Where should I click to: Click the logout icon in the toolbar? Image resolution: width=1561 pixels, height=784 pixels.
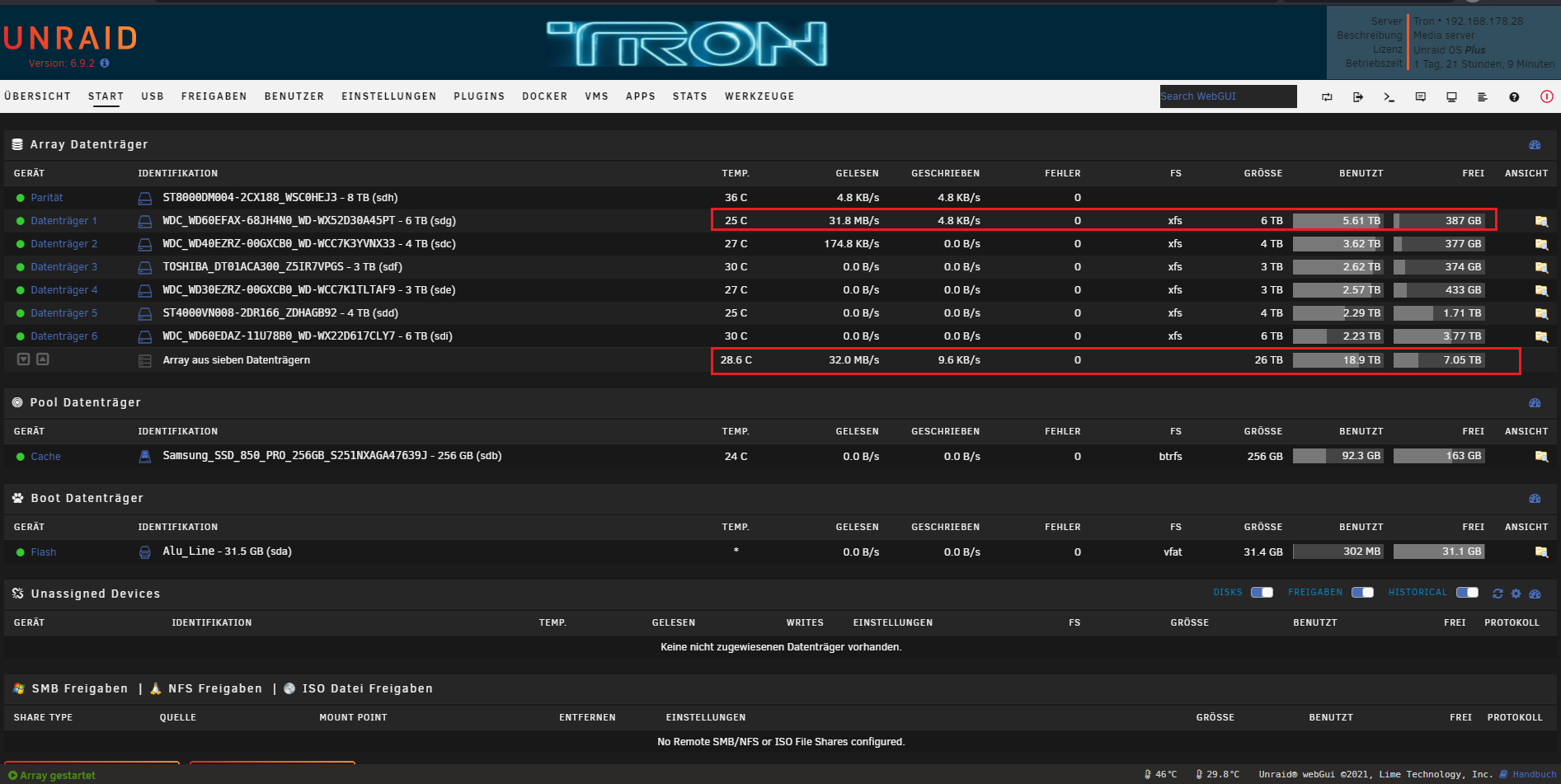[1358, 97]
